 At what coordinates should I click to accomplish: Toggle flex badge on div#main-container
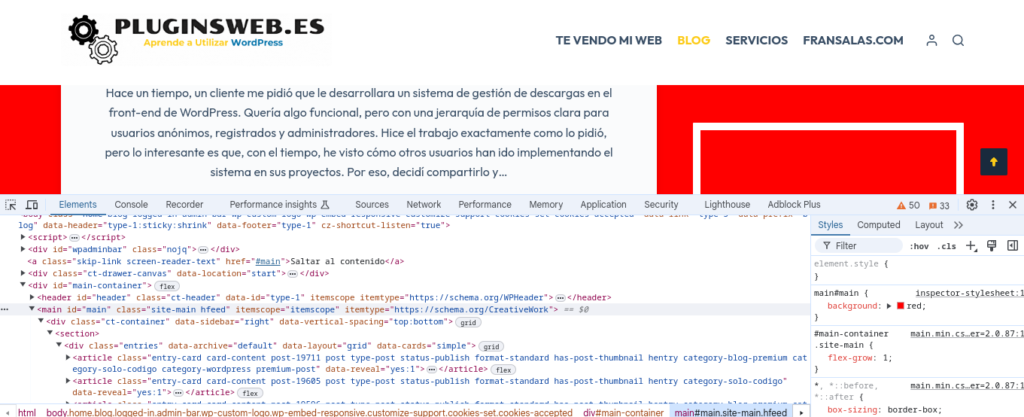168,286
